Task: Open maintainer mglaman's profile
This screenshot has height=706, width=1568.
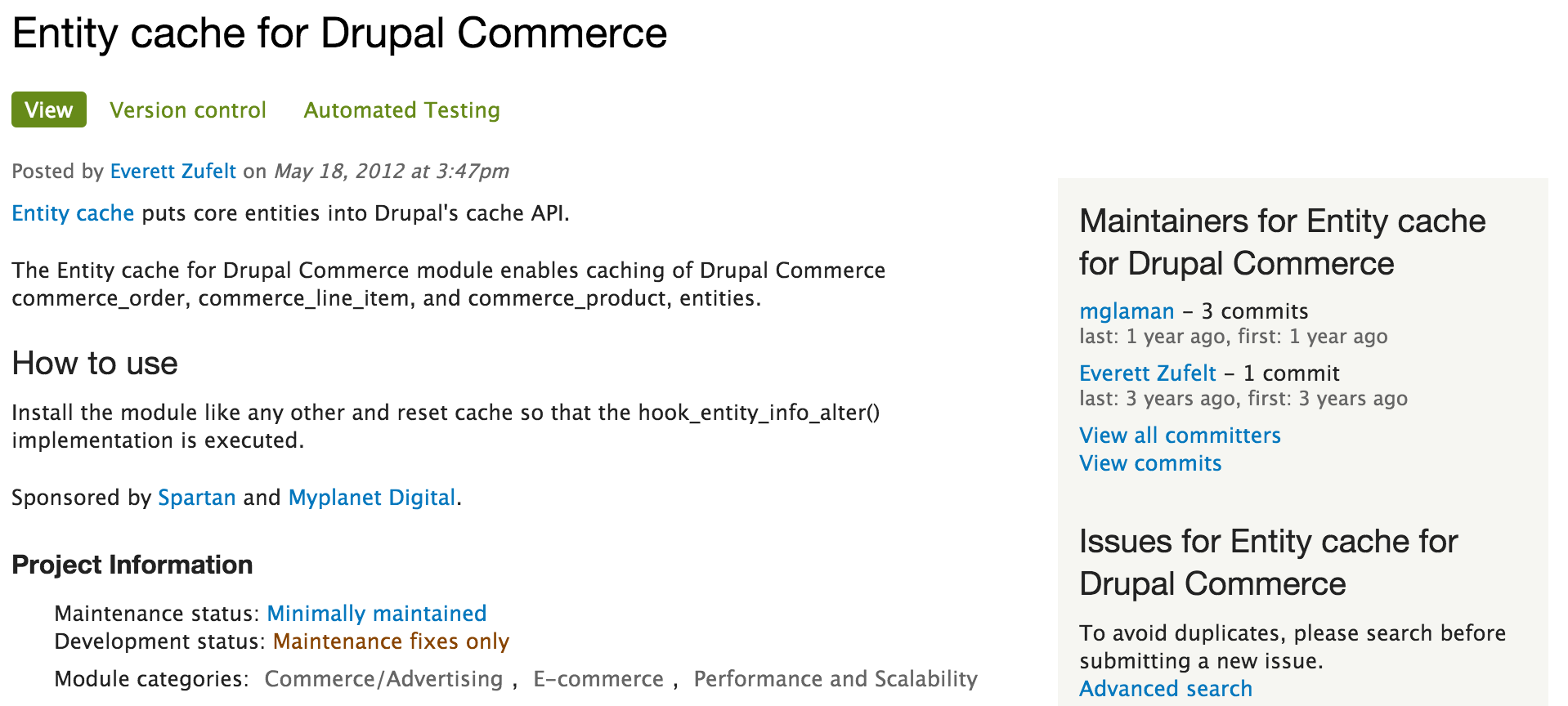Action: click(x=1126, y=311)
